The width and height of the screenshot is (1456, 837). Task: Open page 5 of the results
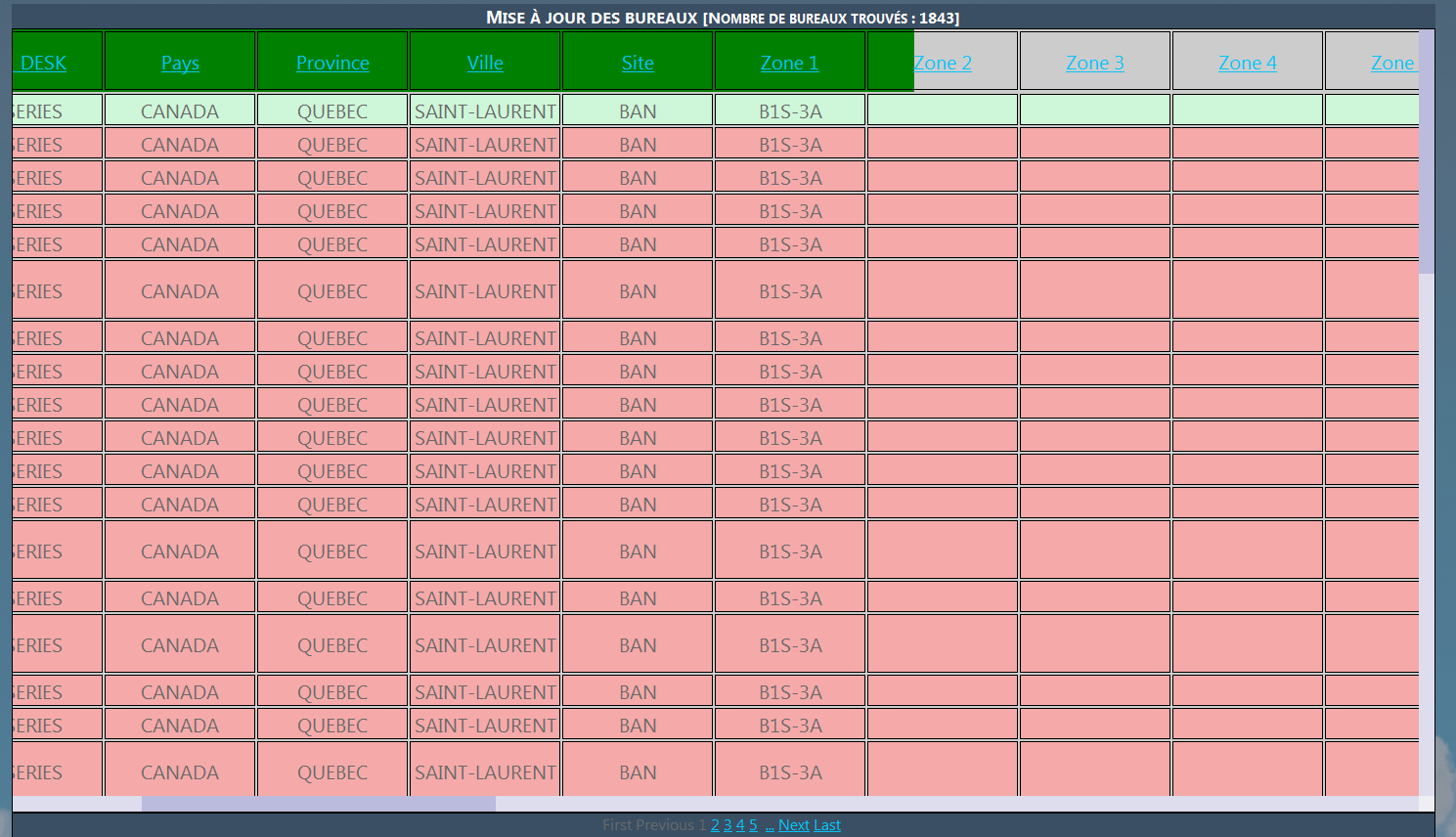coord(753,824)
